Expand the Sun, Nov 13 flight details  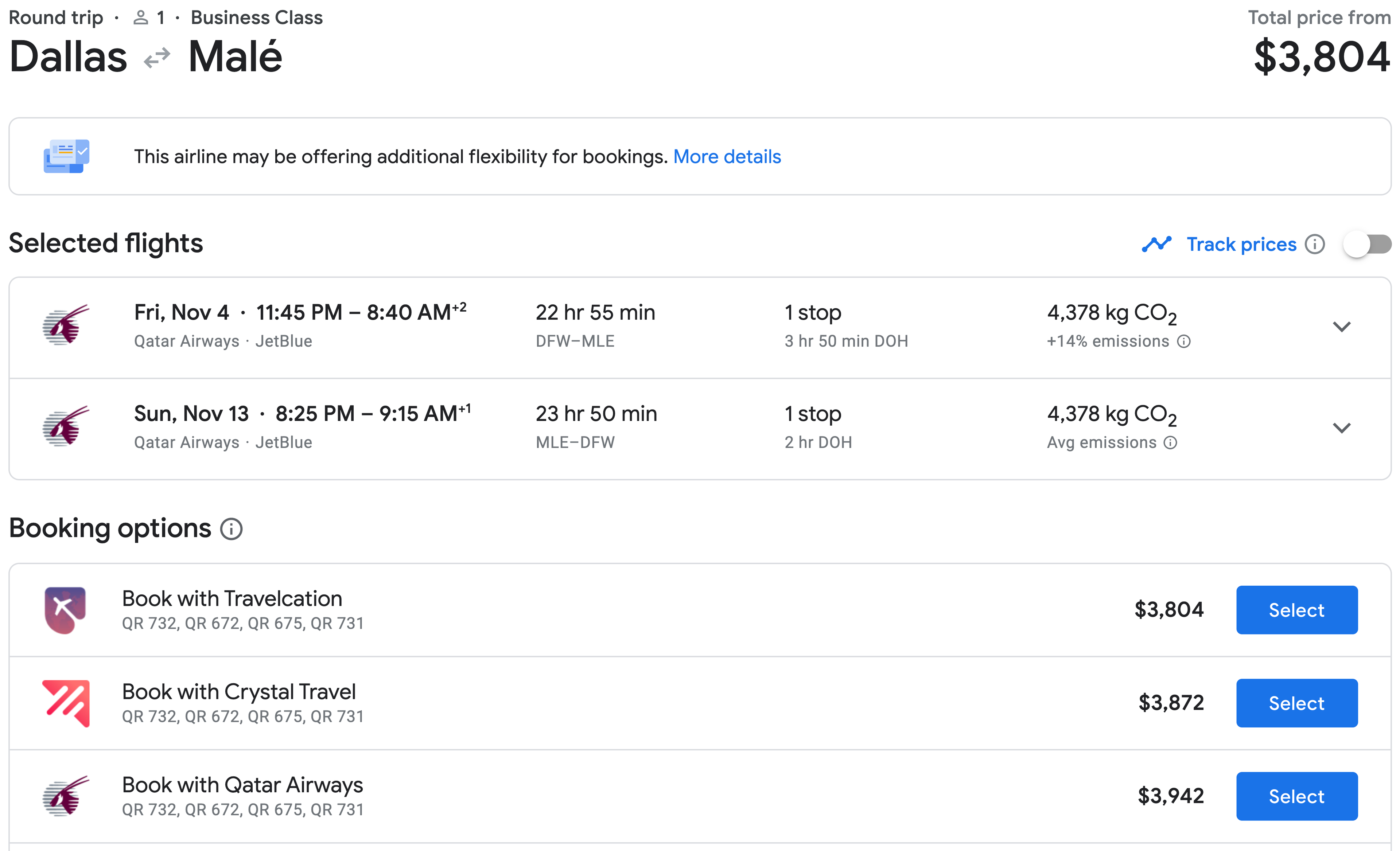[1341, 428]
